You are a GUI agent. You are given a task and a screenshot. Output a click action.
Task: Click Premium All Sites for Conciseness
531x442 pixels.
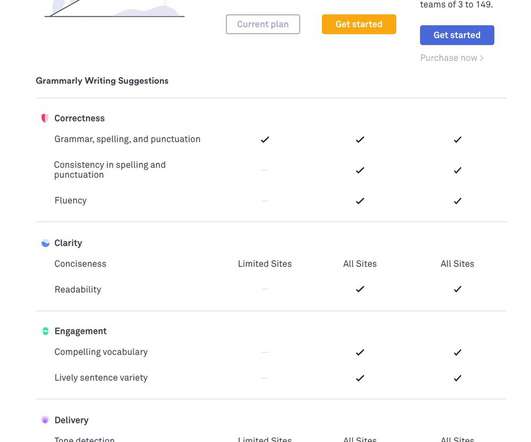(x=360, y=264)
